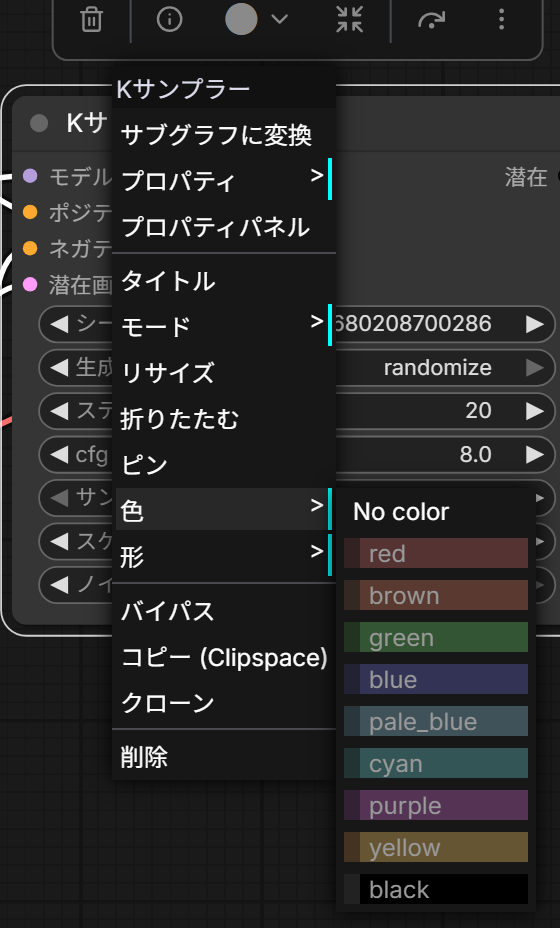Choose プロパティパネル from context menu
The height and width of the screenshot is (928, 560).
pyautogui.click(x=224, y=227)
